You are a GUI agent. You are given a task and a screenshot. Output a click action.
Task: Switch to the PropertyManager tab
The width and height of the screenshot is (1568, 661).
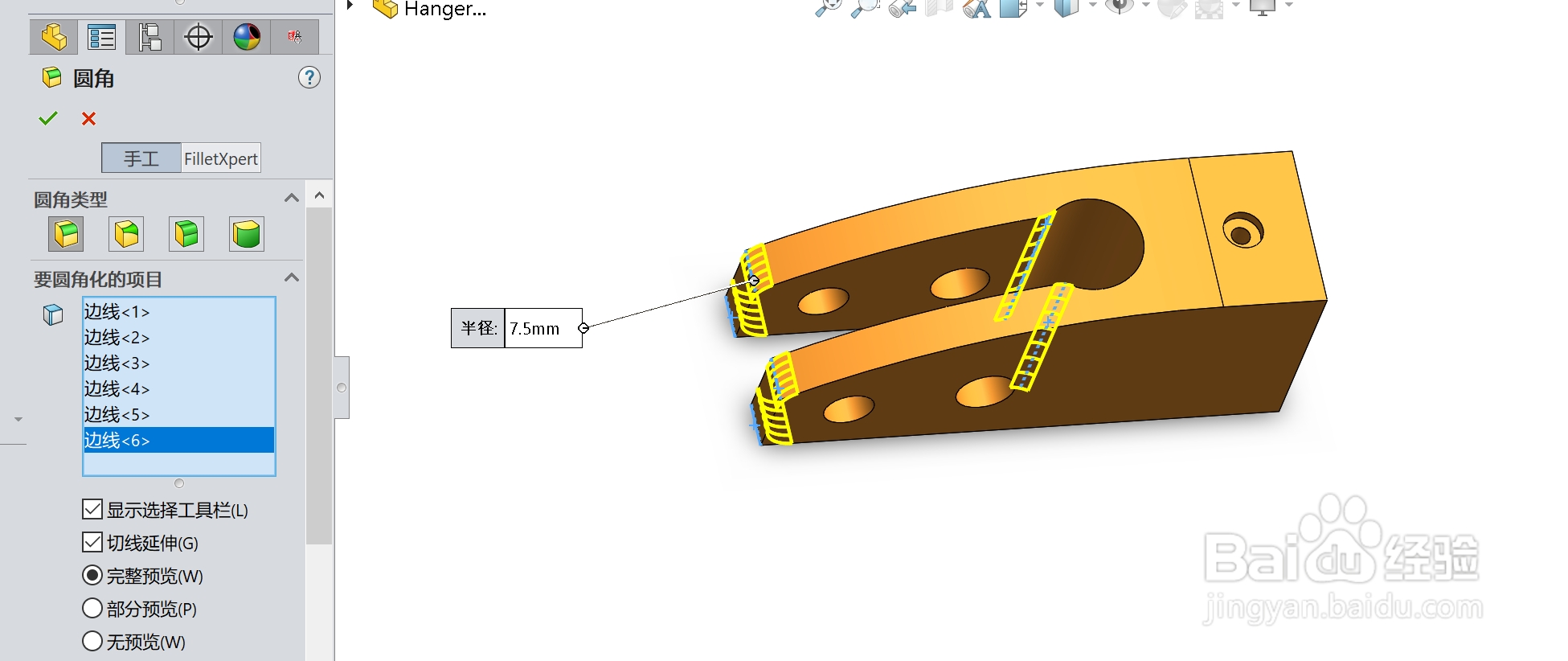click(102, 37)
